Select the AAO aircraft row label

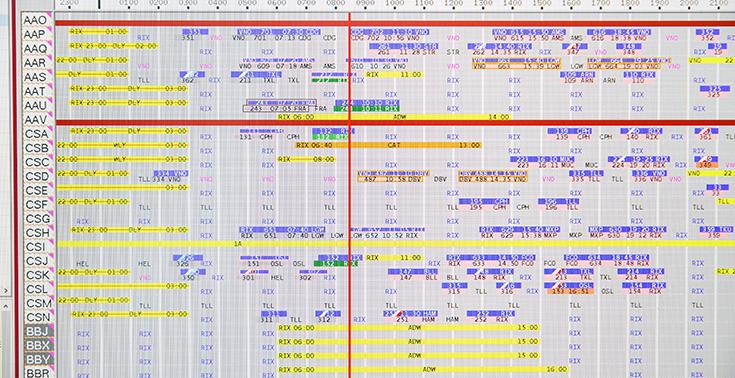tap(37, 20)
